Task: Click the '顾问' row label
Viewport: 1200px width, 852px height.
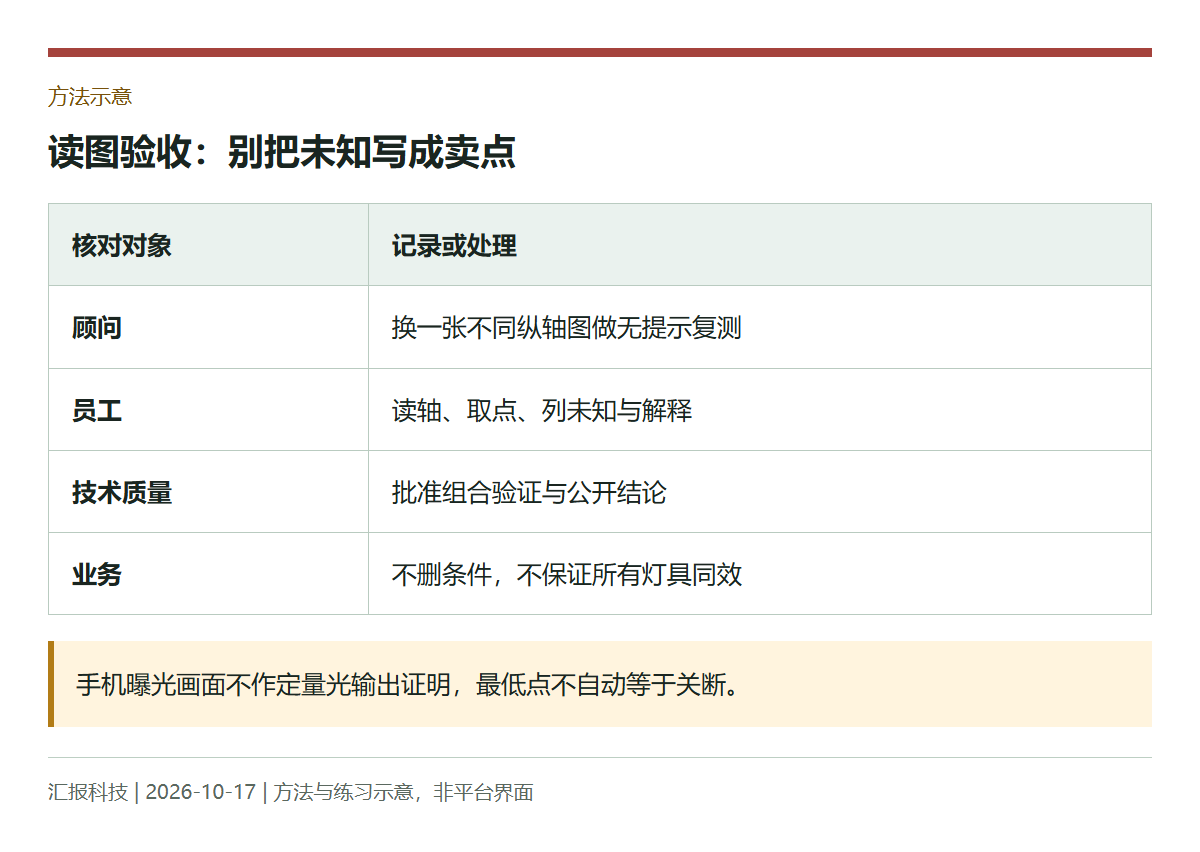Action: coord(97,328)
